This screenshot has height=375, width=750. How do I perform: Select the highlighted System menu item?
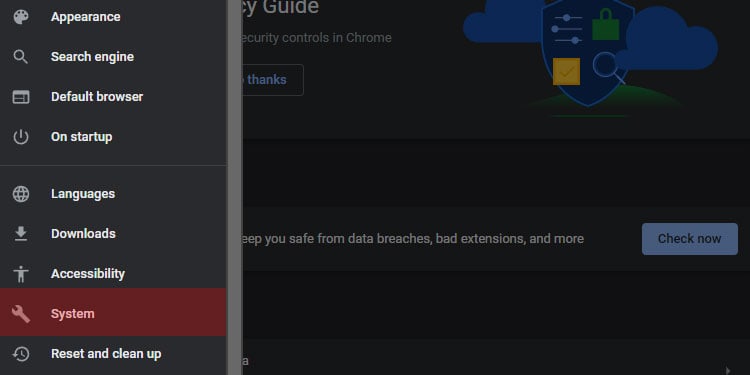[x=113, y=312]
